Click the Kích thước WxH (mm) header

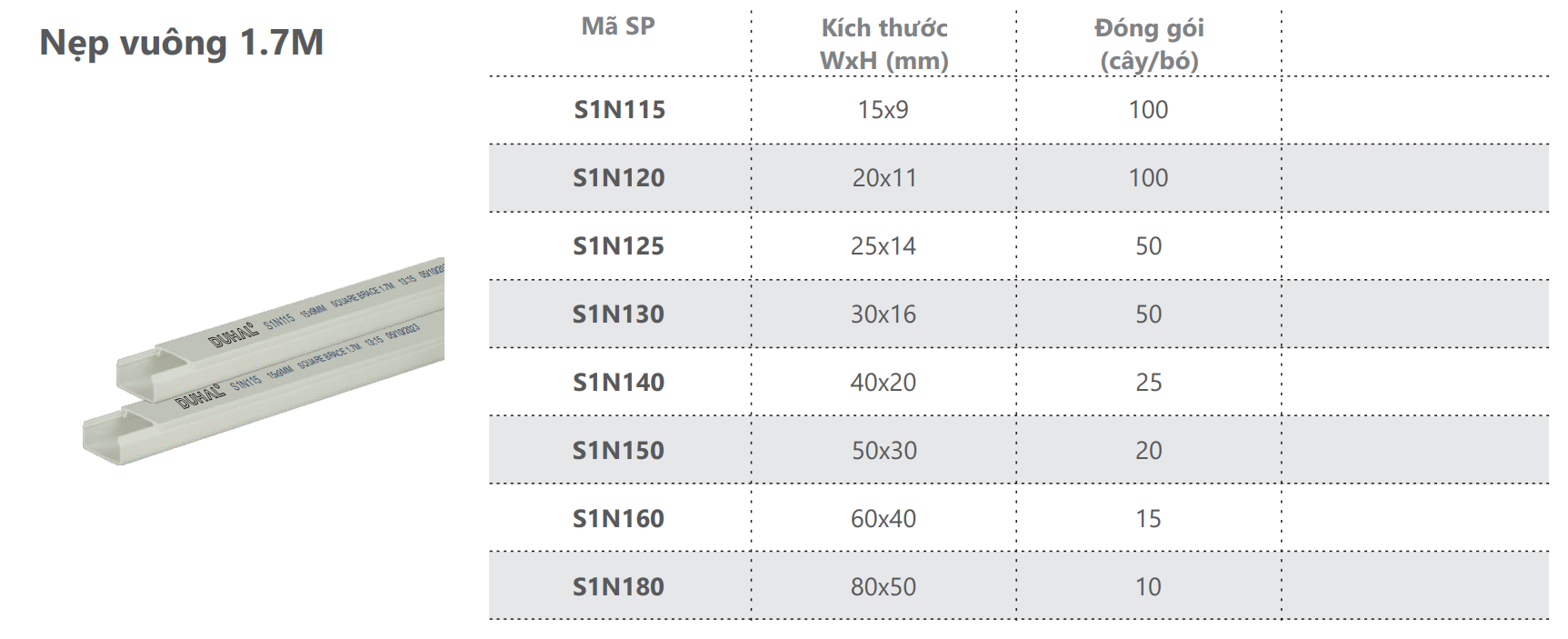pos(884,44)
